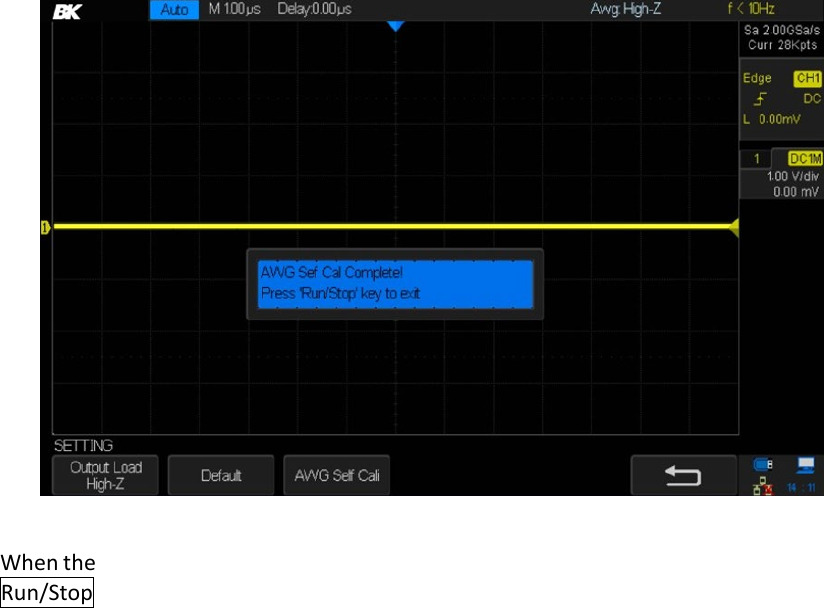The height and width of the screenshot is (608, 824).
Task: Click the channel 1 ground marker on left edge
Action: coord(45,228)
